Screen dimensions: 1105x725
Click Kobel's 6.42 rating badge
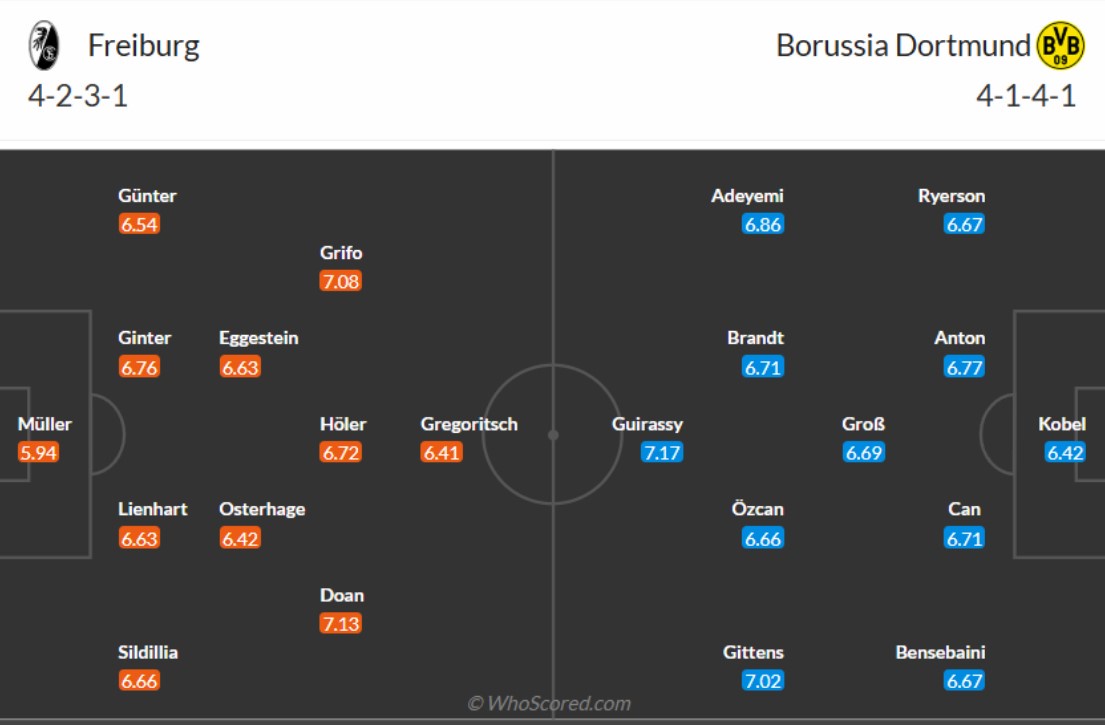(1065, 452)
